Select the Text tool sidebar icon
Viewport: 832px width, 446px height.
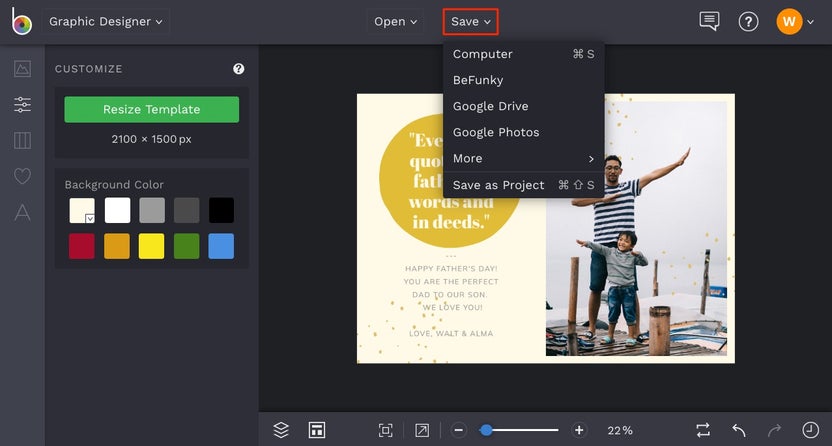pyautogui.click(x=22, y=212)
